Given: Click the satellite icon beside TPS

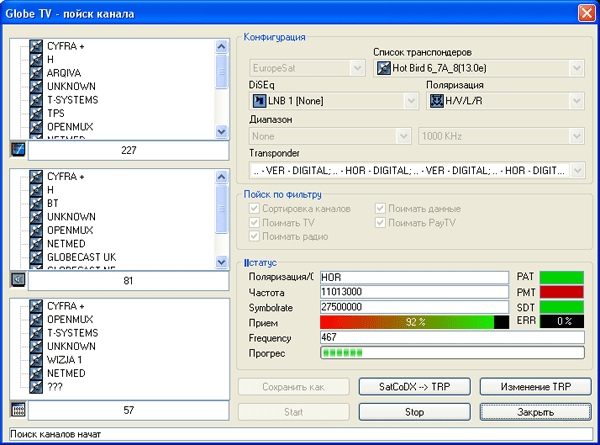Looking at the screenshot, I should 36,113.
